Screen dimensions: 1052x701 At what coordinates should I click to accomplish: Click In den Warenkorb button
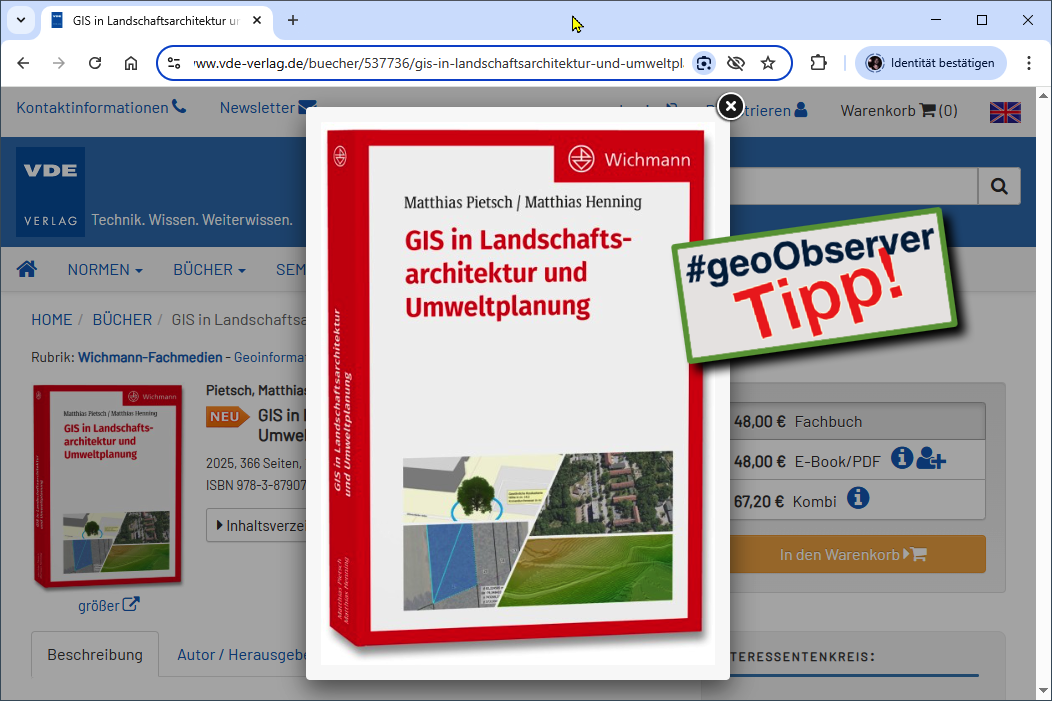tap(857, 554)
